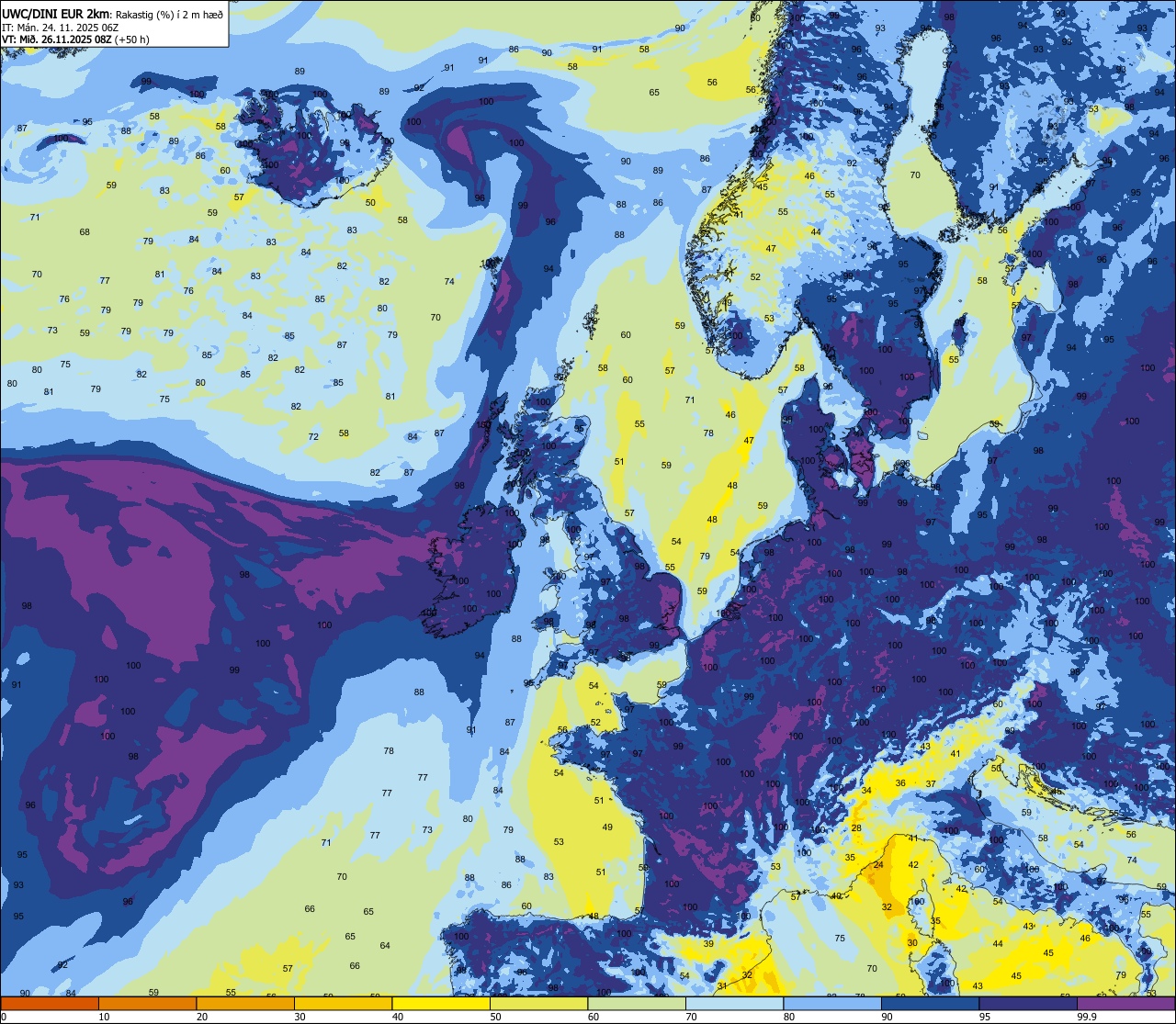Click the 80–90 light blue legend swatch

tap(832, 1003)
